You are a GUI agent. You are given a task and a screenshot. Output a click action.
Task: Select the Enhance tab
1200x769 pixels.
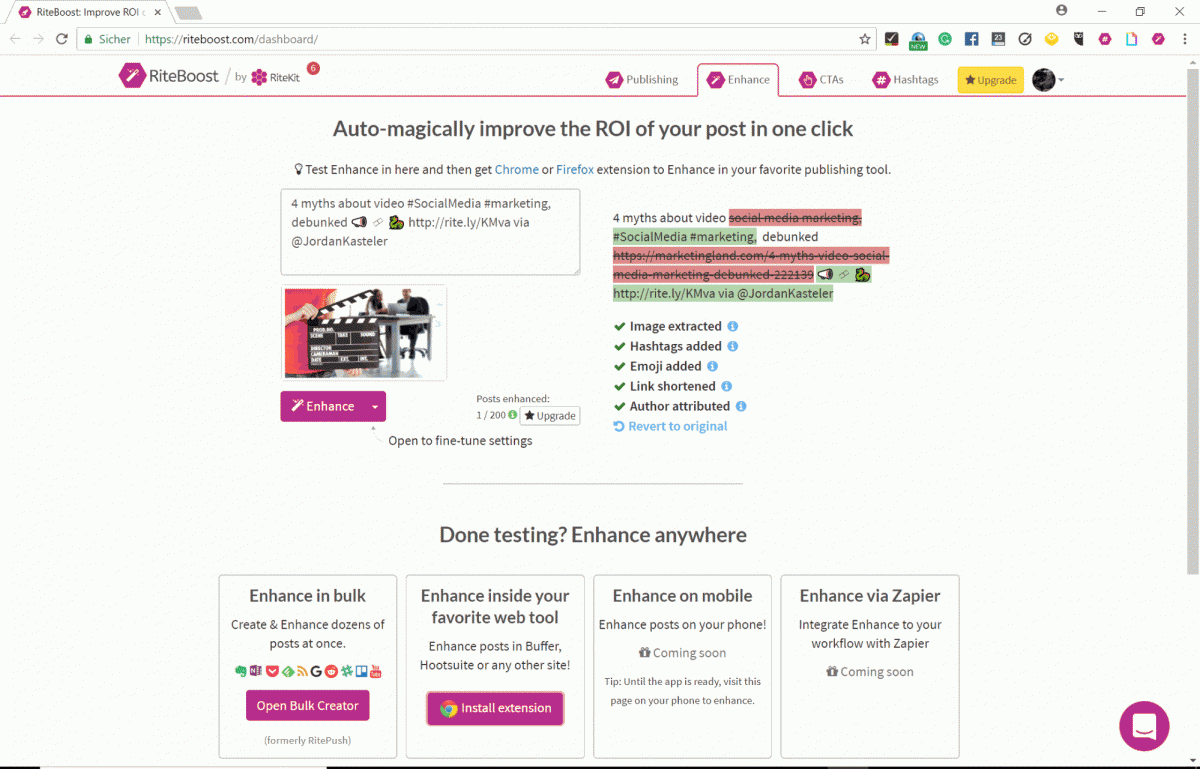[739, 80]
